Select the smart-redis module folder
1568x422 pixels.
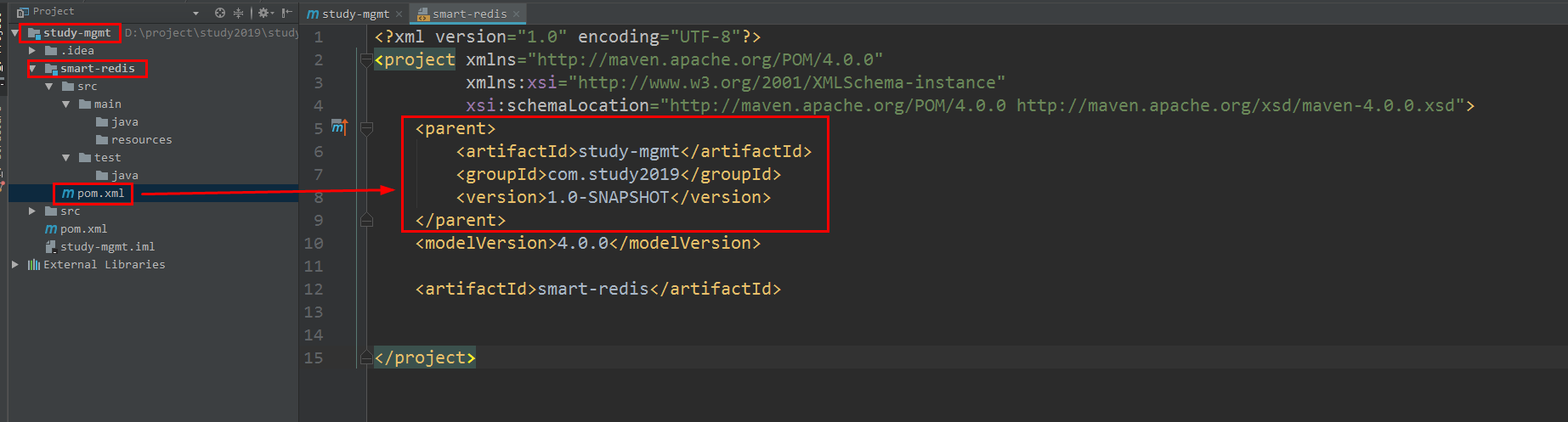coord(97,69)
